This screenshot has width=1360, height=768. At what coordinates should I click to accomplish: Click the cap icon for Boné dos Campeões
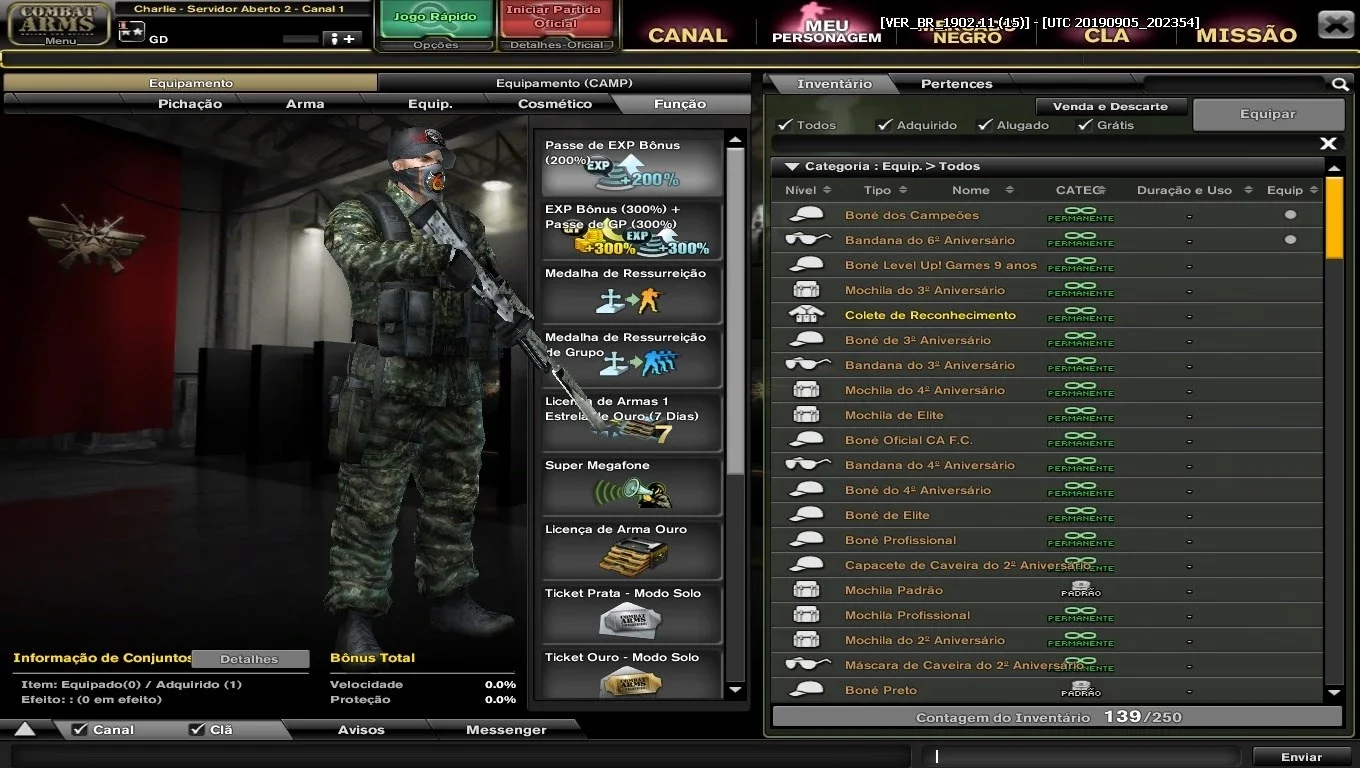(x=806, y=215)
